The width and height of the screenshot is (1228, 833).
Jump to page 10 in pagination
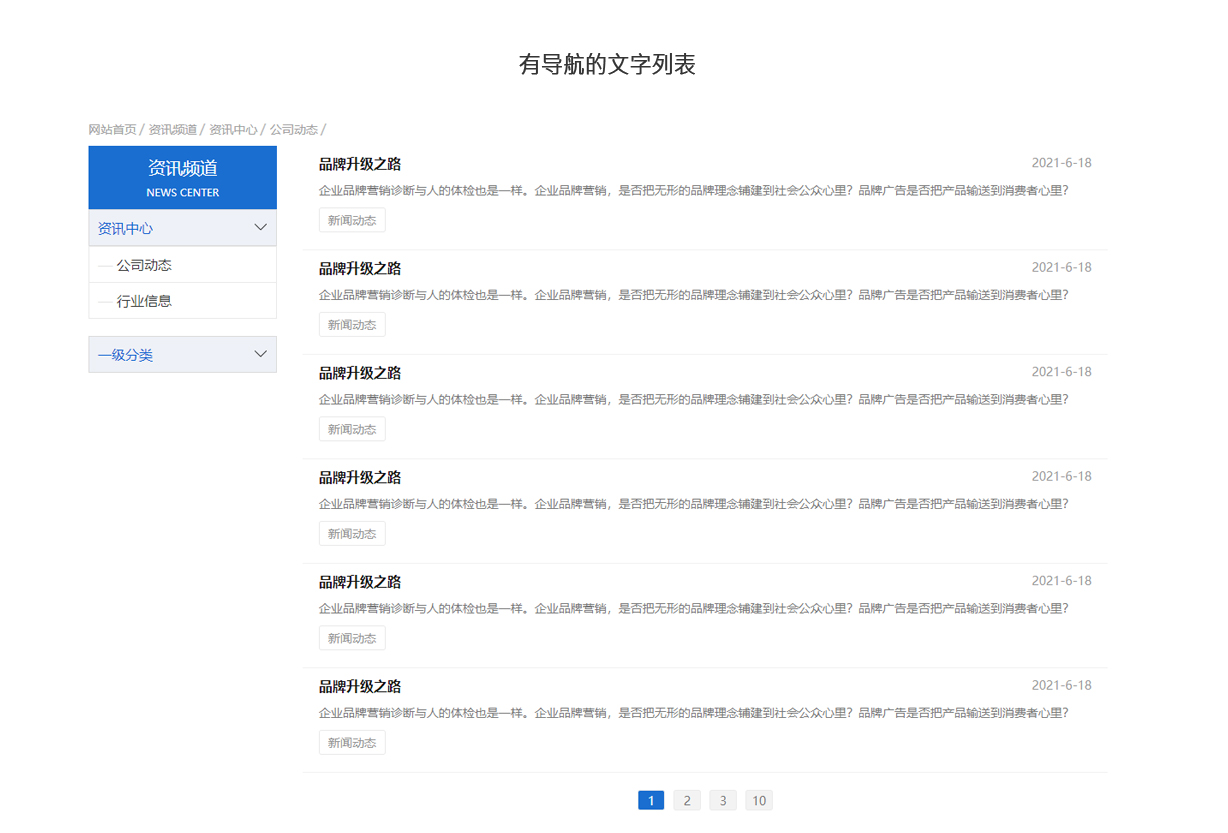tap(759, 800)
